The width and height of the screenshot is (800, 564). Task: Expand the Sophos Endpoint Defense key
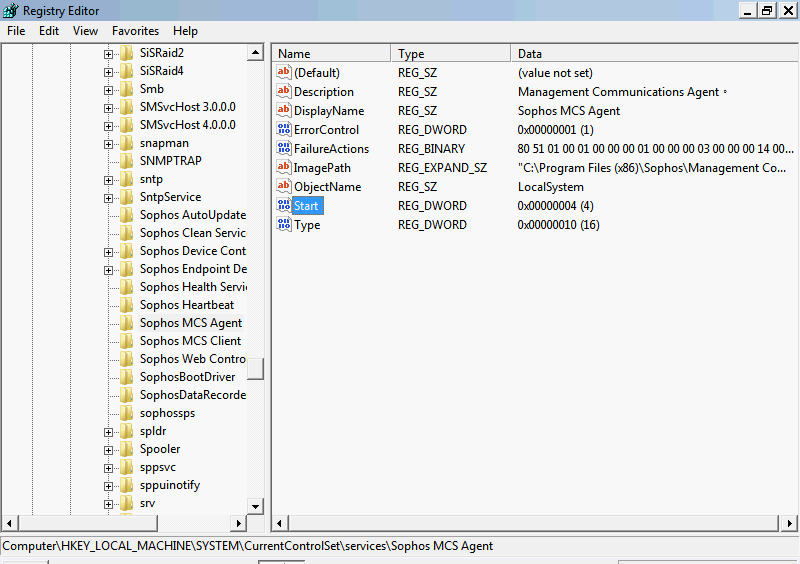coord(108,270)
